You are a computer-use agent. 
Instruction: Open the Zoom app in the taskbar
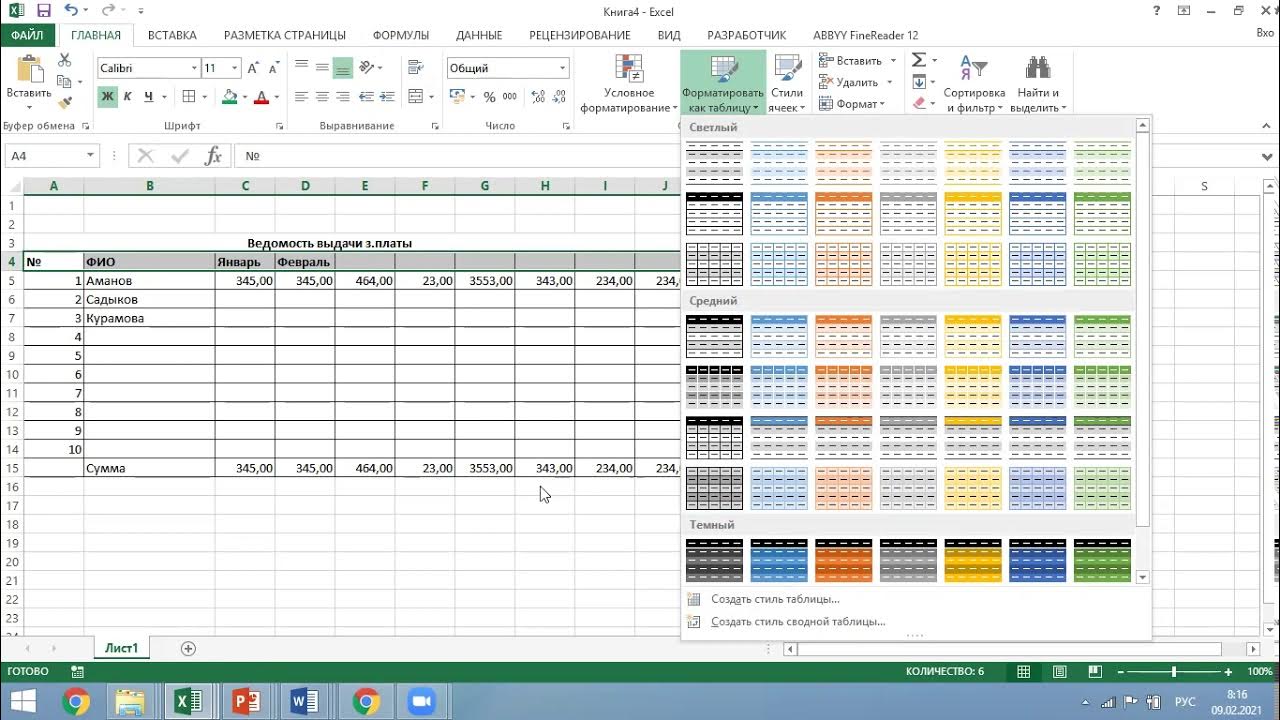click(x=422, y=702)
